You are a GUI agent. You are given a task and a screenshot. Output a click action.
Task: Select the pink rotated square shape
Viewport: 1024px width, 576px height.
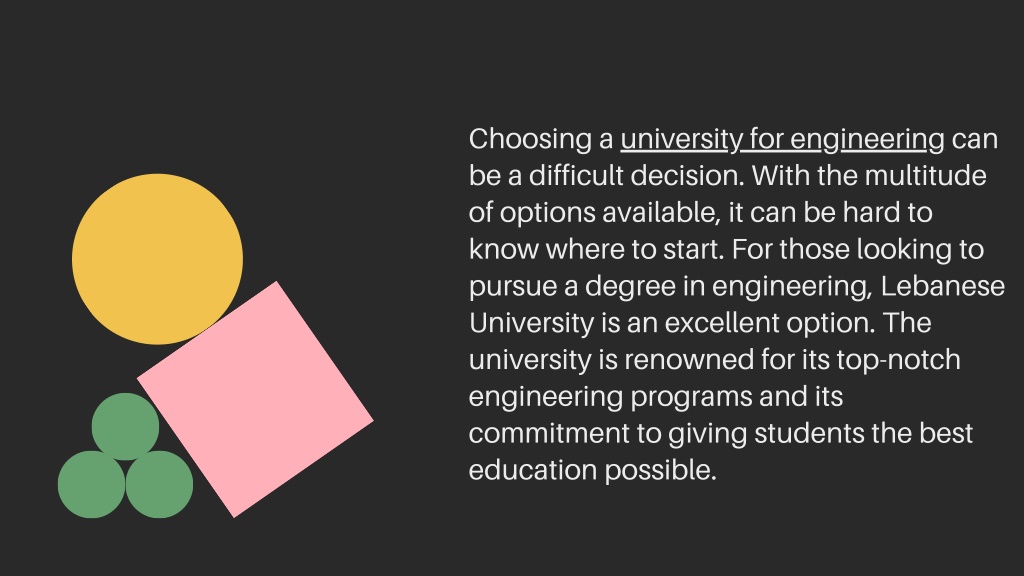click(x=255, y=400)
